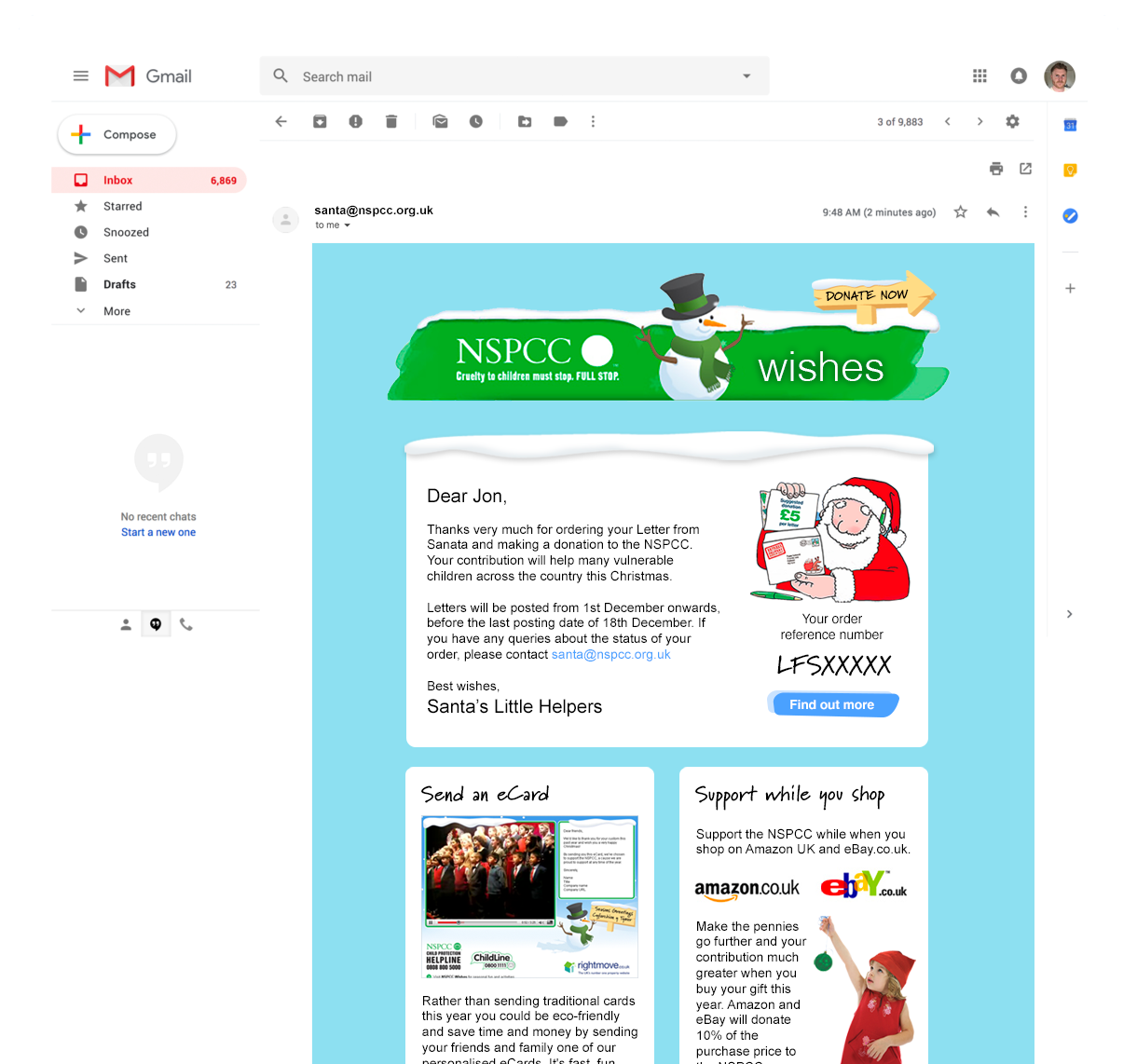Compose a new email

pos(117,135)
